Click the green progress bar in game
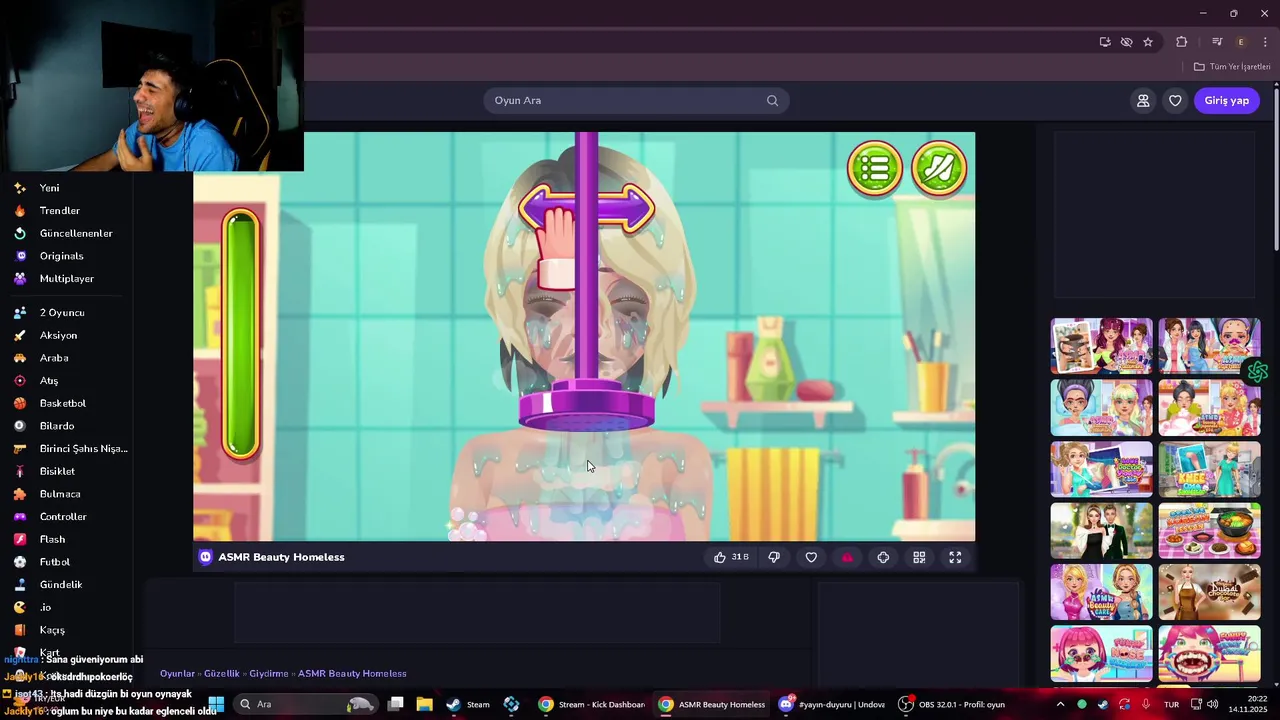 click(241, 335)
